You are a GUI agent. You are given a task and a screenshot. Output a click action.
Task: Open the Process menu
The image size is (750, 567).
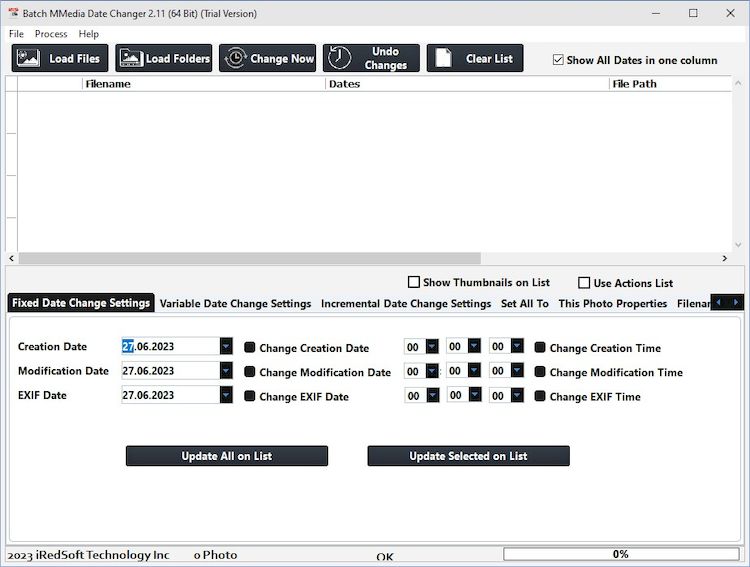[x=51, y=34]
